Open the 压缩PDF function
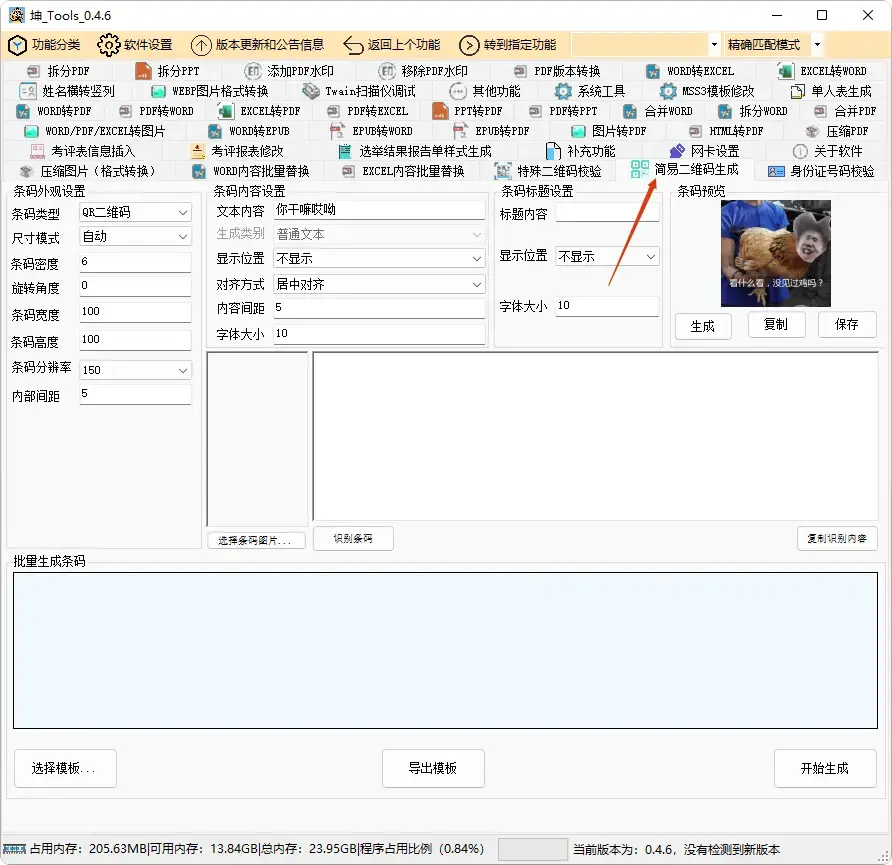This screenshot has height=865, width=892. point(846,131)
